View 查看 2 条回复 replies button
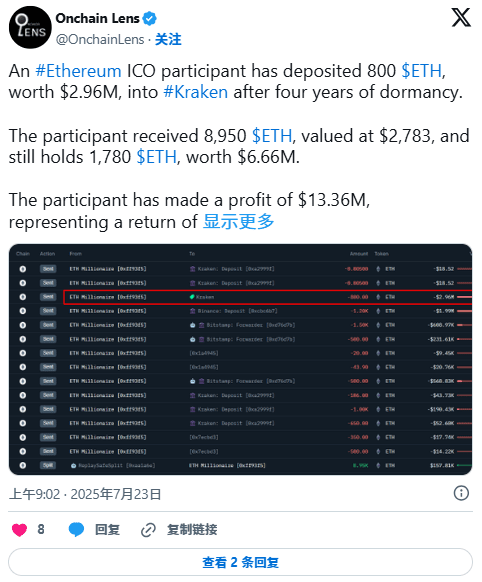This screenshot has width=482, height=582. pos(240,562)
